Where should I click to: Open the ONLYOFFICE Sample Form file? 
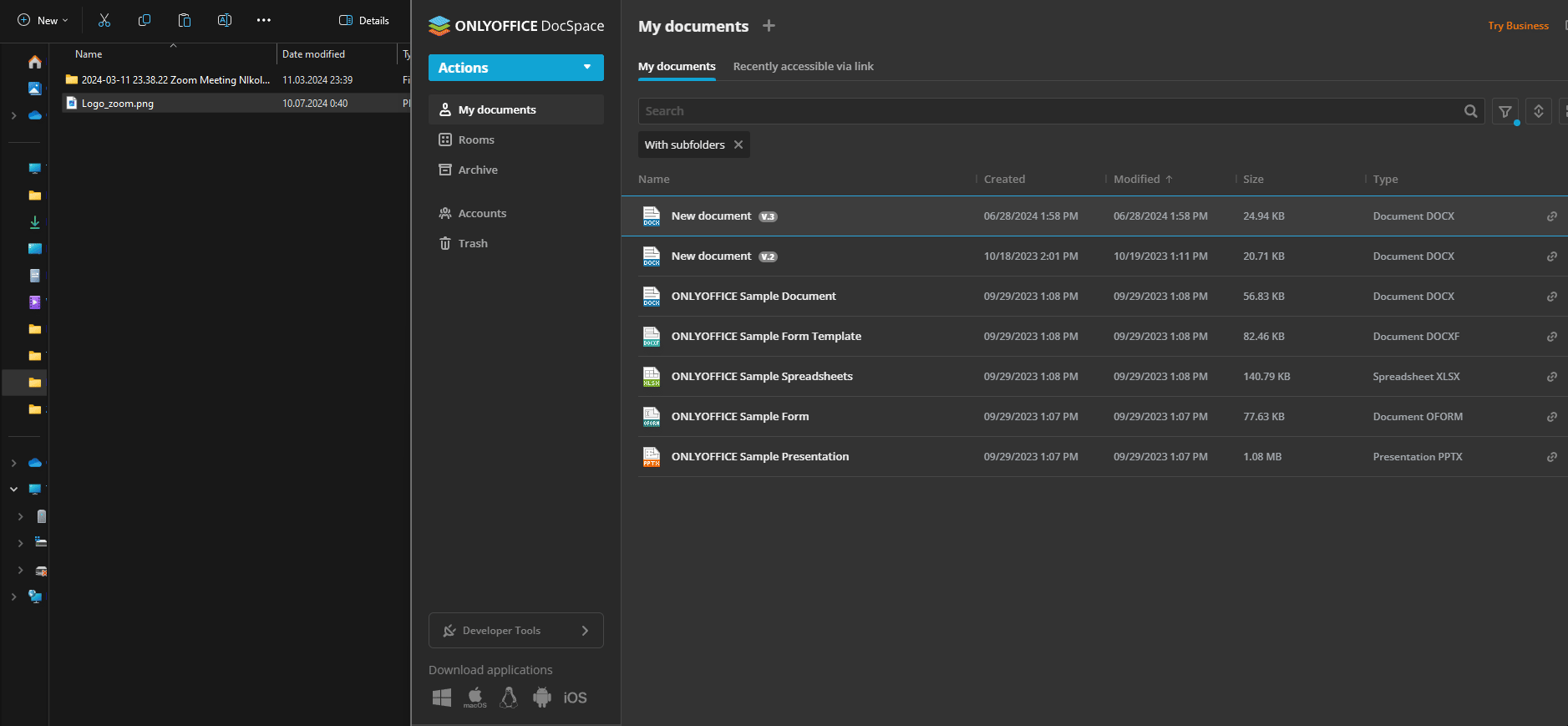pyautogui.click(x=740, y=417)
